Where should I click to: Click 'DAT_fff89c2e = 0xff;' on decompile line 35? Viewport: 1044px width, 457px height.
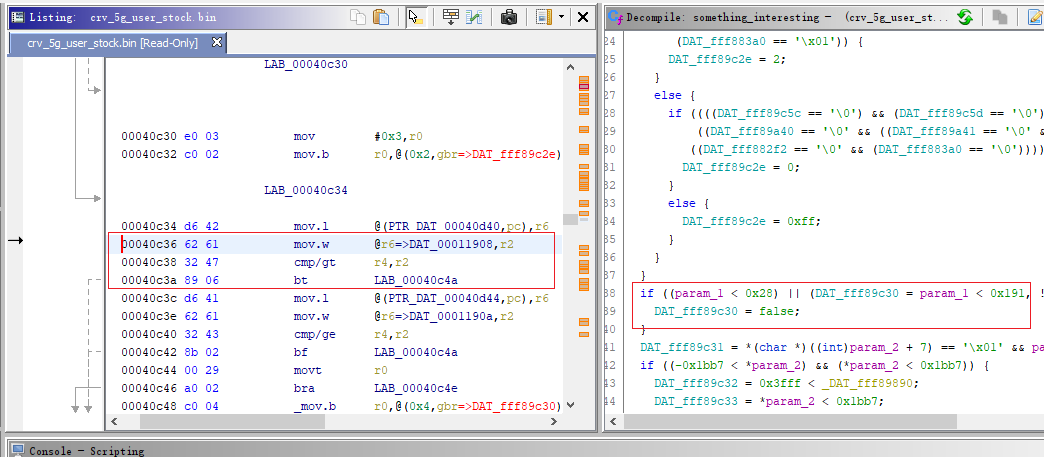751,221
